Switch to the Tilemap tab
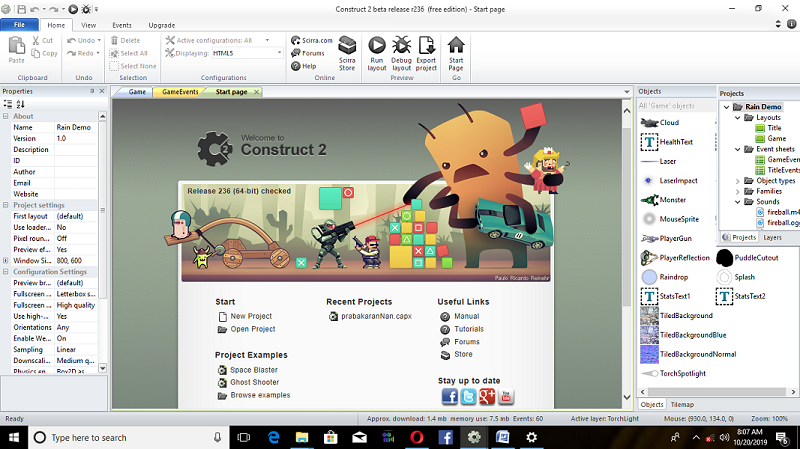The height and width of the screenshot is (449, 800). 682,405
